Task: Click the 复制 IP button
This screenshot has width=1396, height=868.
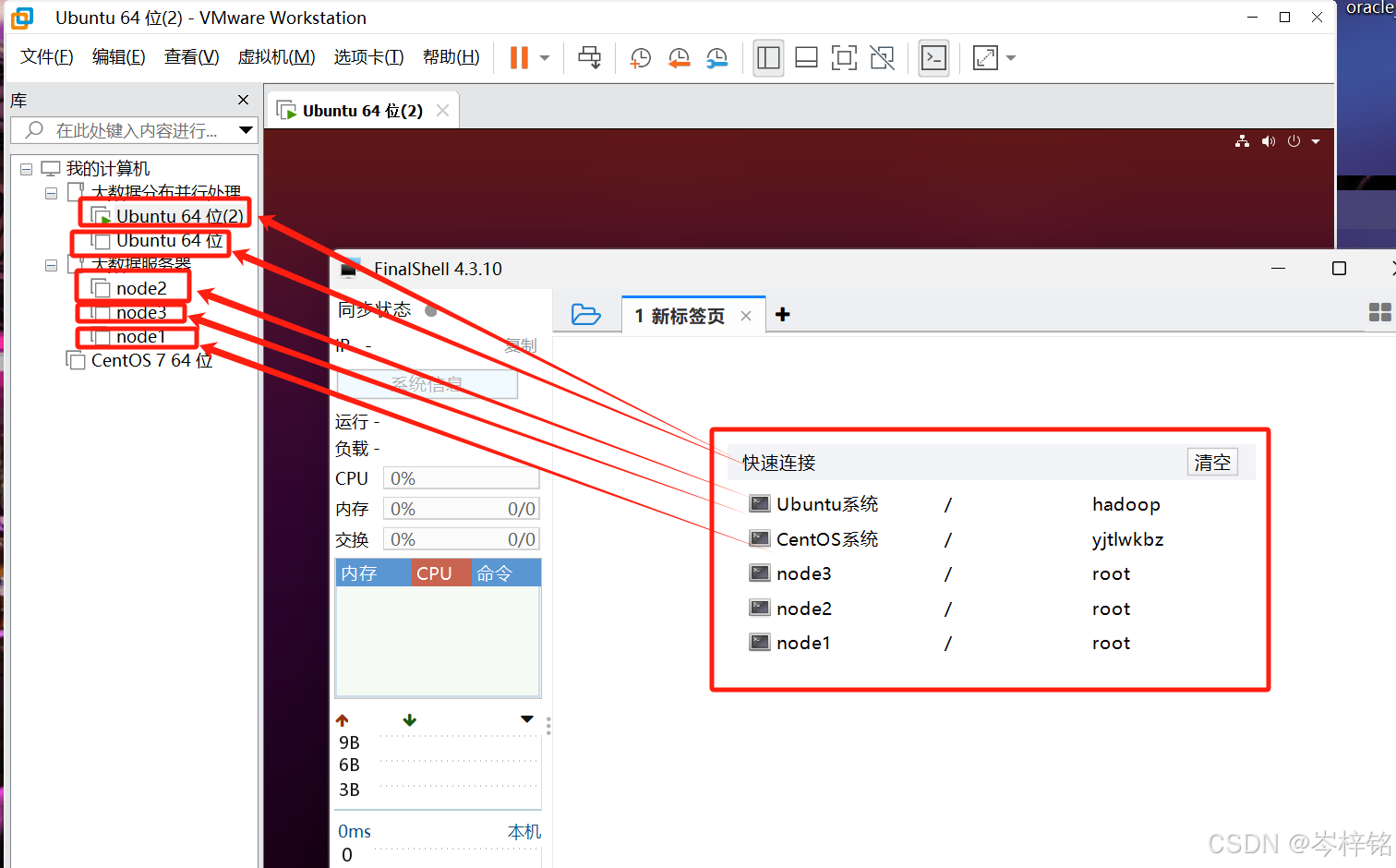Action: (x=521, y=345)
